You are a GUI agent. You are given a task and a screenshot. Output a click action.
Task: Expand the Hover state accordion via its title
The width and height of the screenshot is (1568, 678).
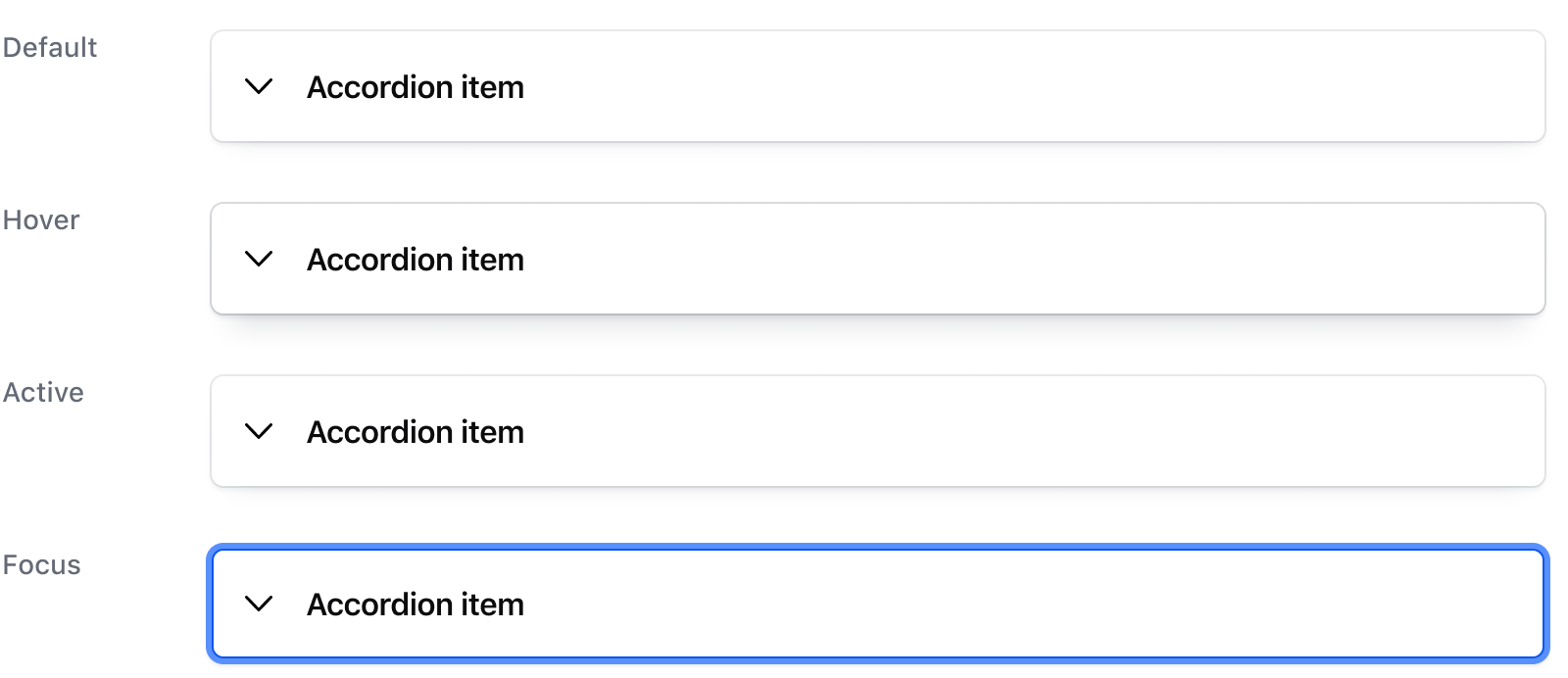coord(416,260)
